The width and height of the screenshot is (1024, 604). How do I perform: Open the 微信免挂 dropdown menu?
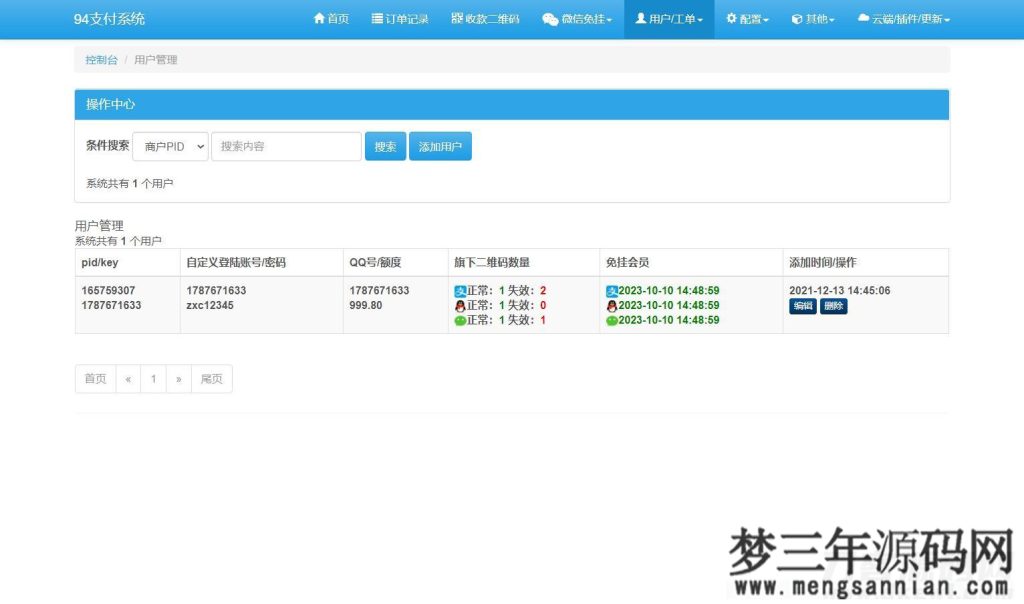point(577,18)
